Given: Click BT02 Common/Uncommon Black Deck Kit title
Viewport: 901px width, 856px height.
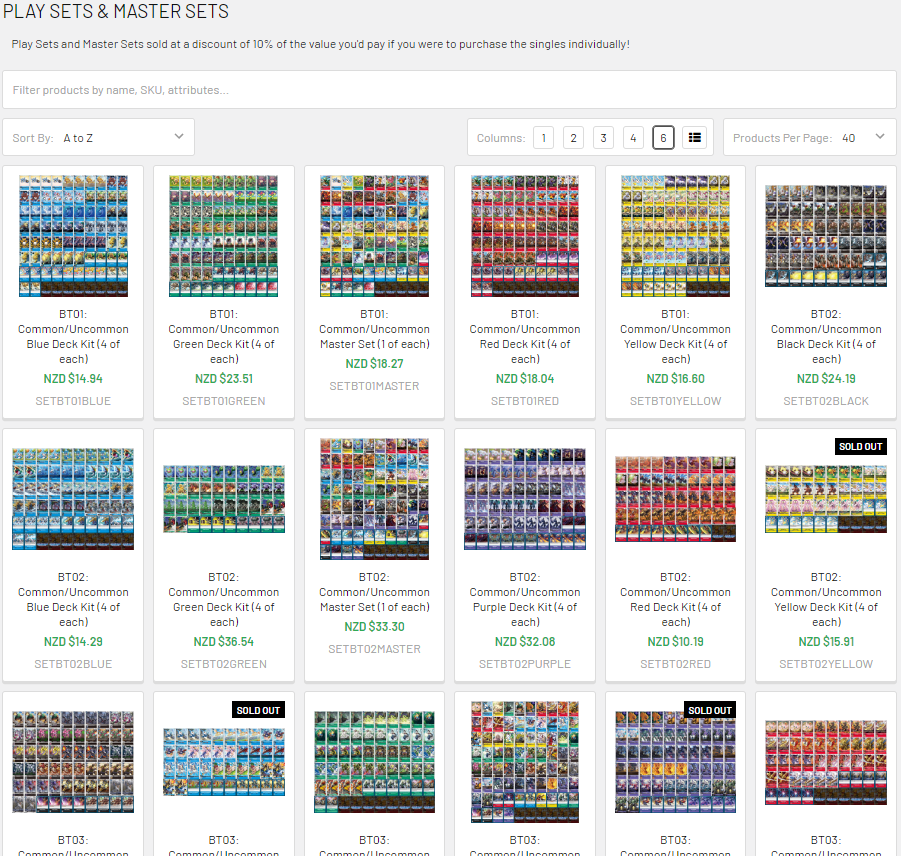Looking at the screenshot, I should (826, 337).
